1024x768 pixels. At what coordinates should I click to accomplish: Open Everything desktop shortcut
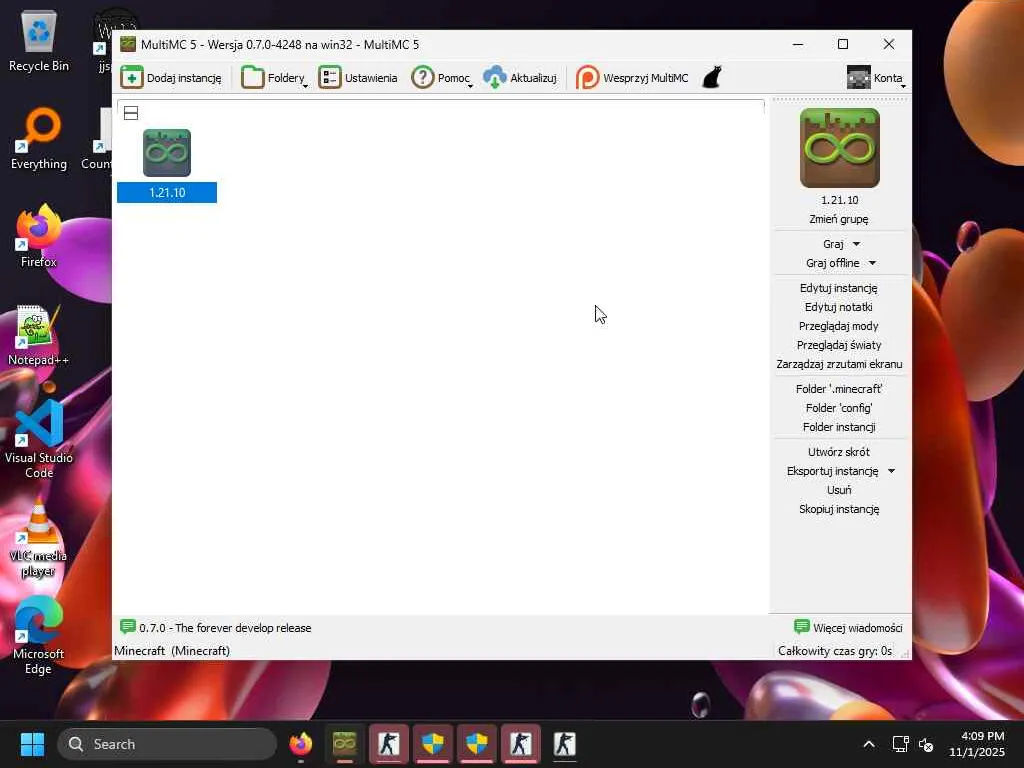pyautogui.click(x=39, y=139)
